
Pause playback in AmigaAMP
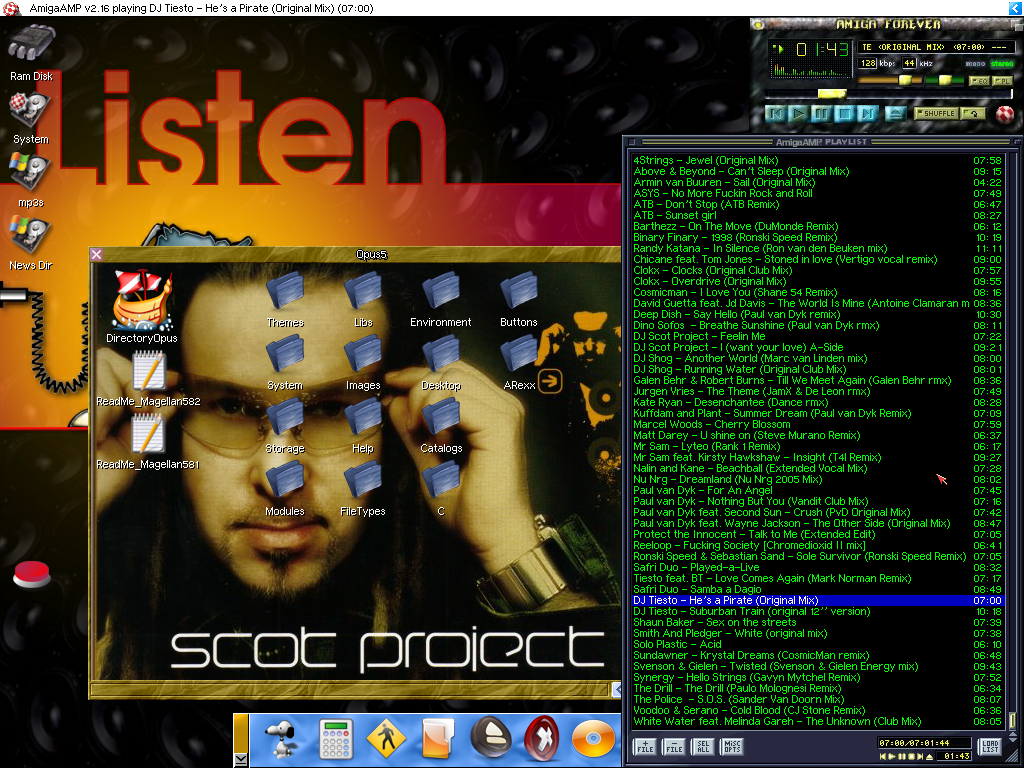(822, 114)
